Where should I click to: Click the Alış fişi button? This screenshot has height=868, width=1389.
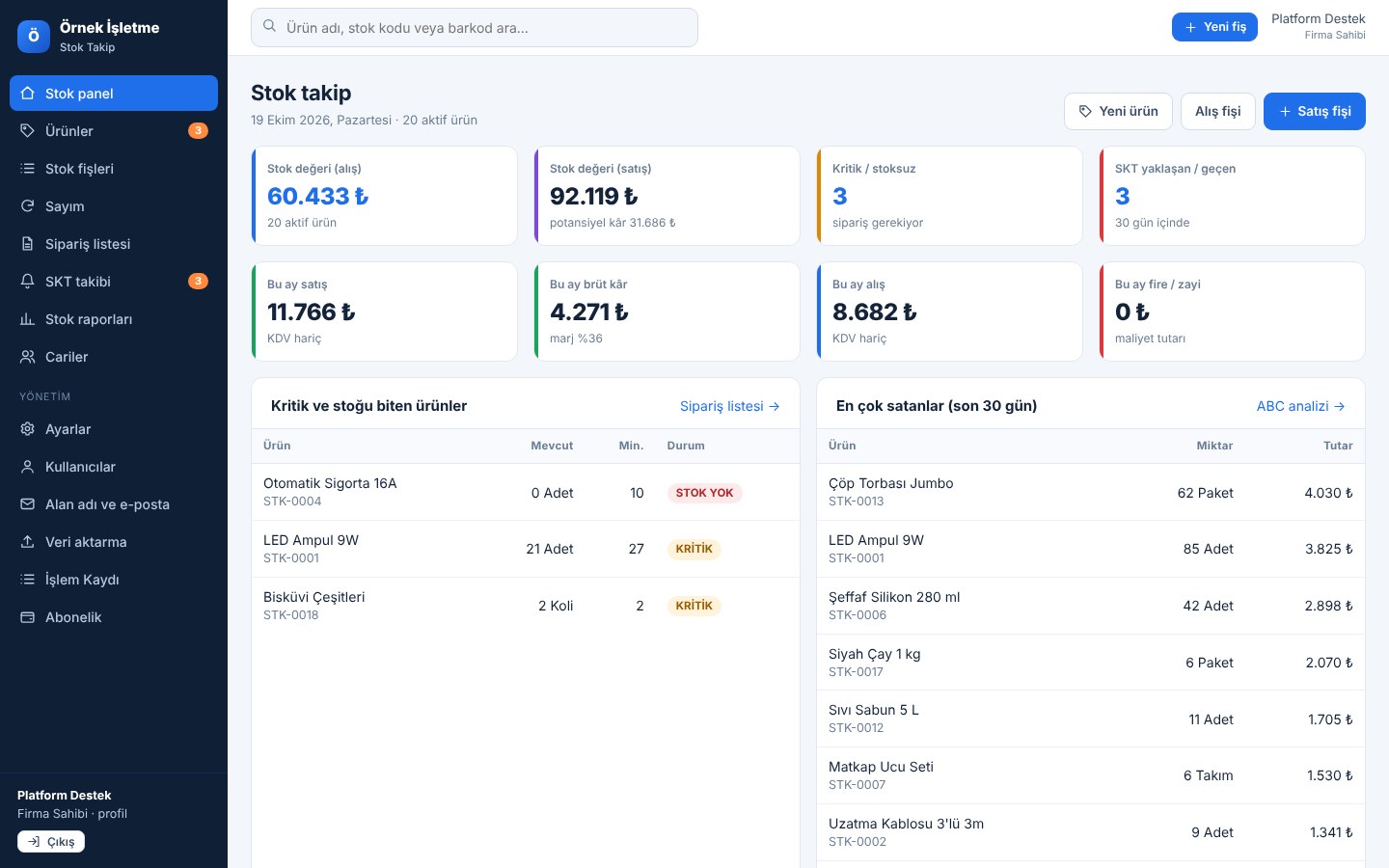click(x=1218, y=111)
